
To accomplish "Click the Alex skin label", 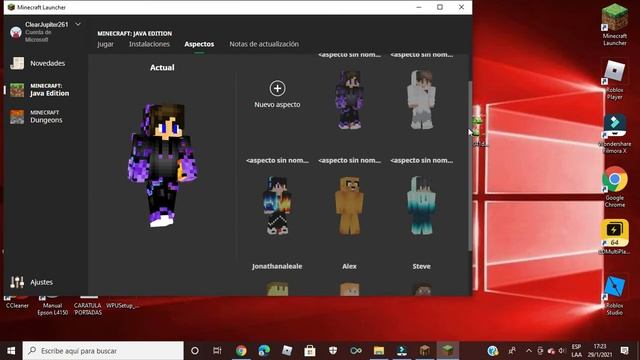I will [349, 266].
